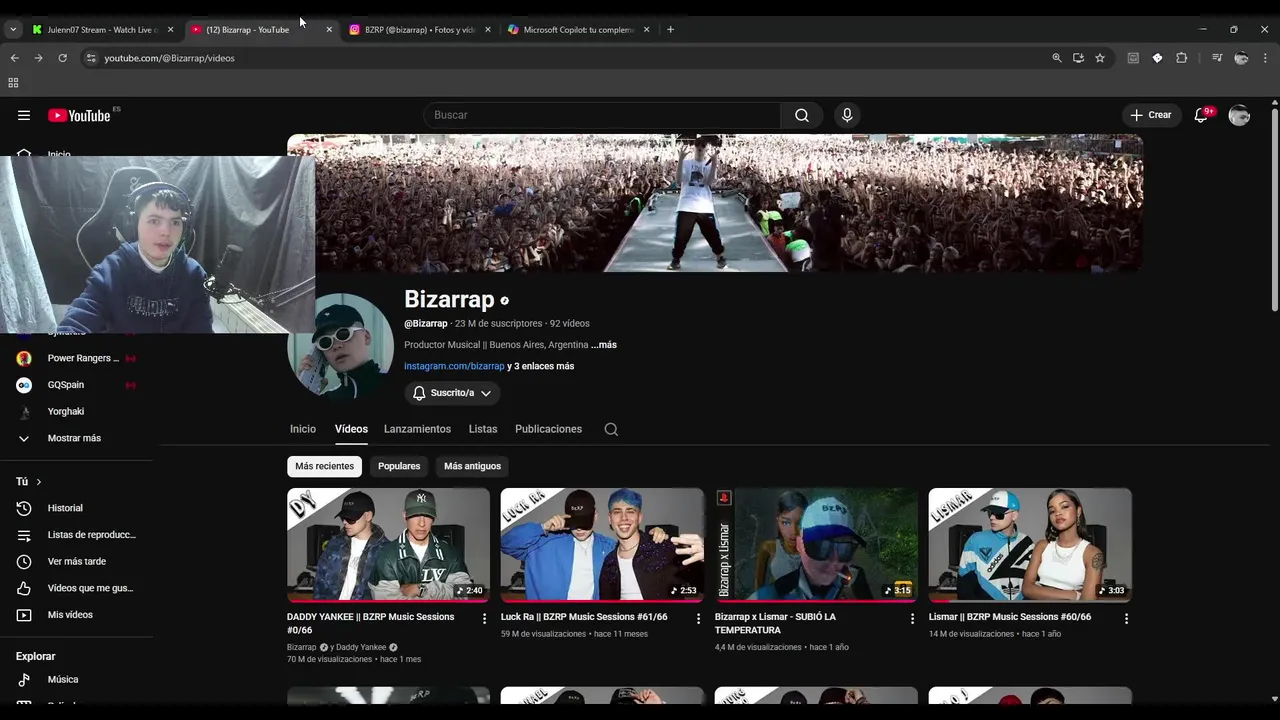Open the Suscrito/a subscription dropdown
The width and height of the screenshot is (1280, 720).
452,393
